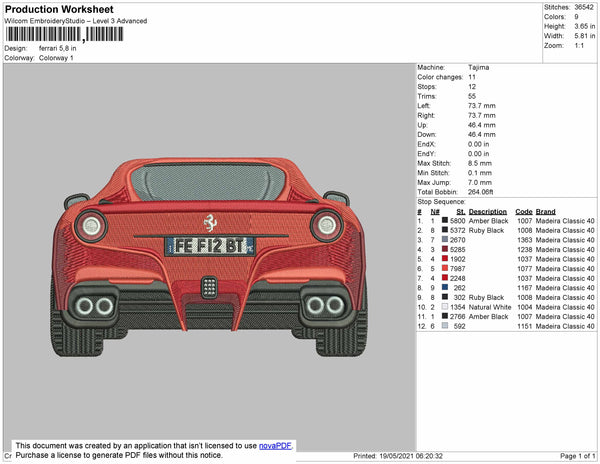Screen dimensions: 600x464
Task: Click the 'Description' column header
Action: click(488, 212)
